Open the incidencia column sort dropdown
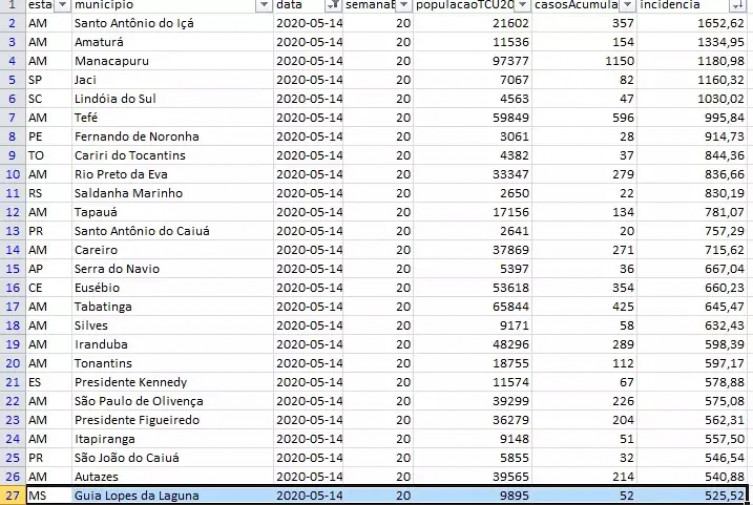This screenshot has width=753, height=505. click(737, 5)
